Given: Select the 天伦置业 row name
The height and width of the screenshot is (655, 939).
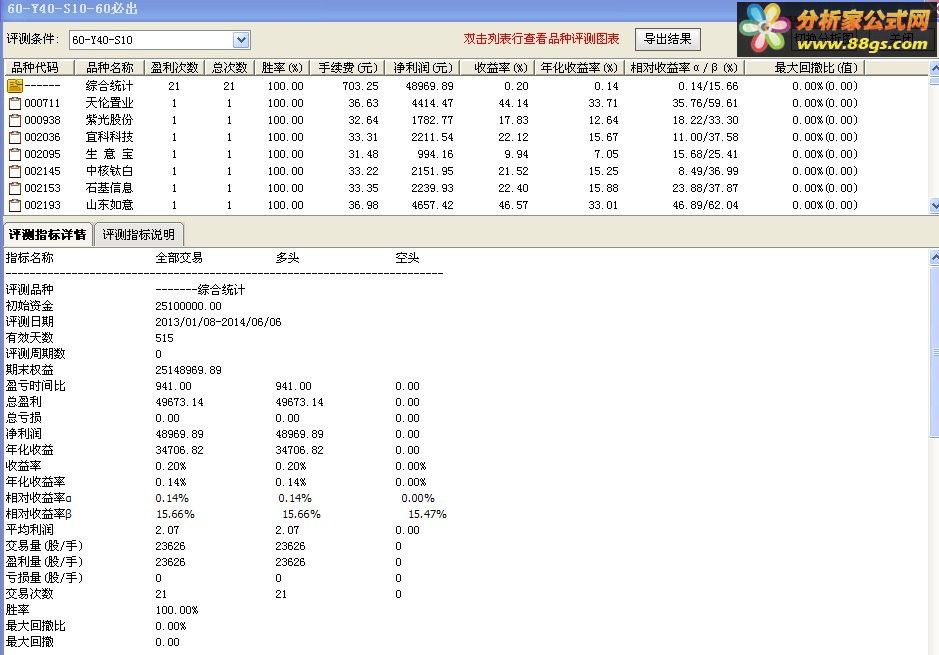Looking at the screenshot, I should coord(110,103).
